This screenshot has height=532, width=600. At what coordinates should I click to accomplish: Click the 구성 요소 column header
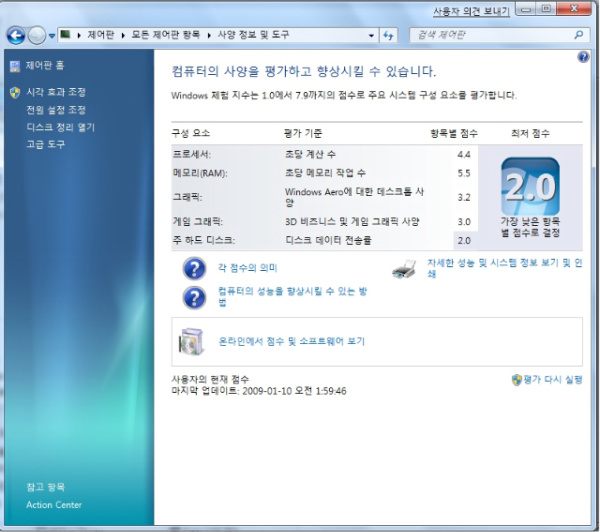click(x=191, y=133)
